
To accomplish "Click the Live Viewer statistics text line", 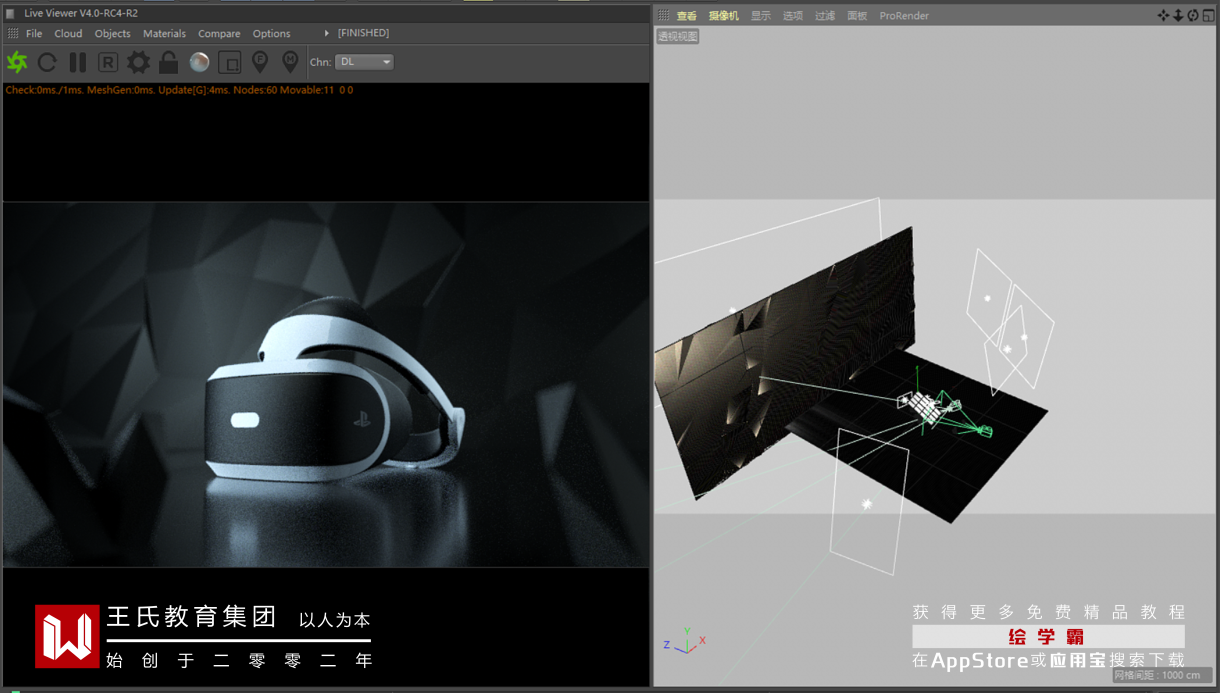I will click(x=179, y=90).
